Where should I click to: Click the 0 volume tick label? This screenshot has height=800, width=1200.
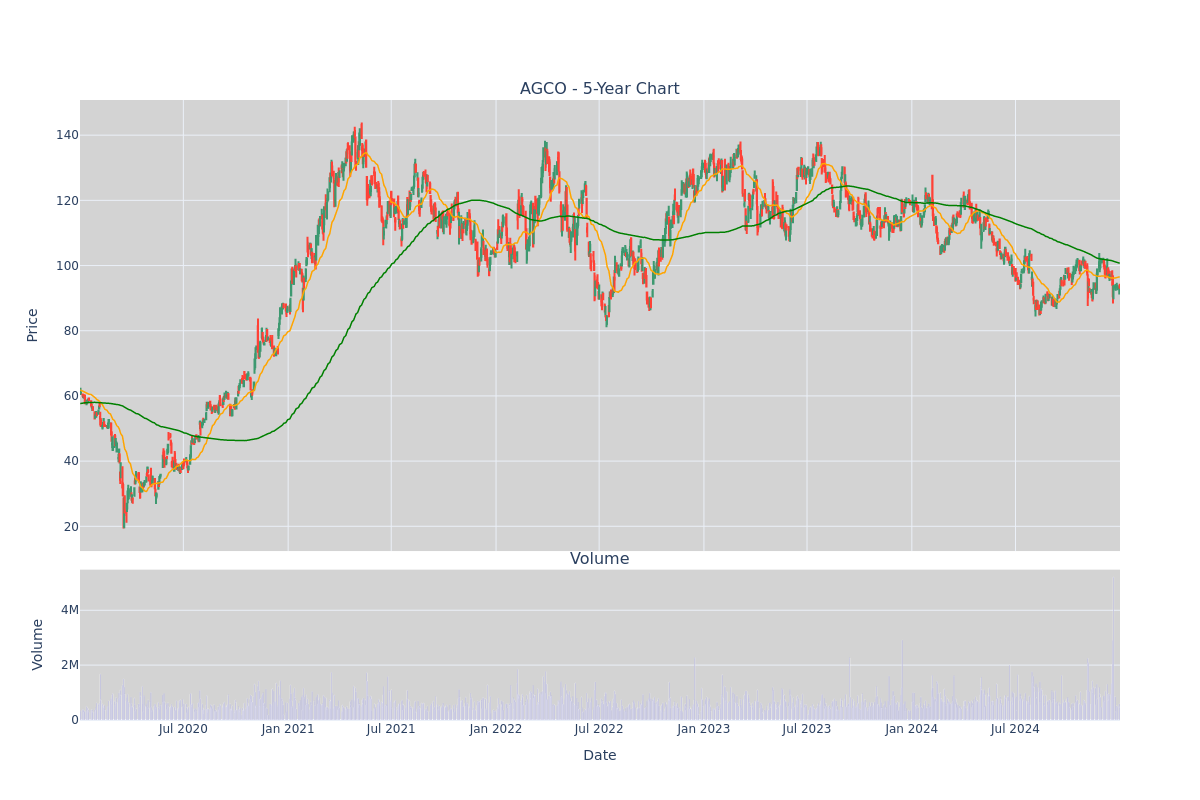click(74, 720)
